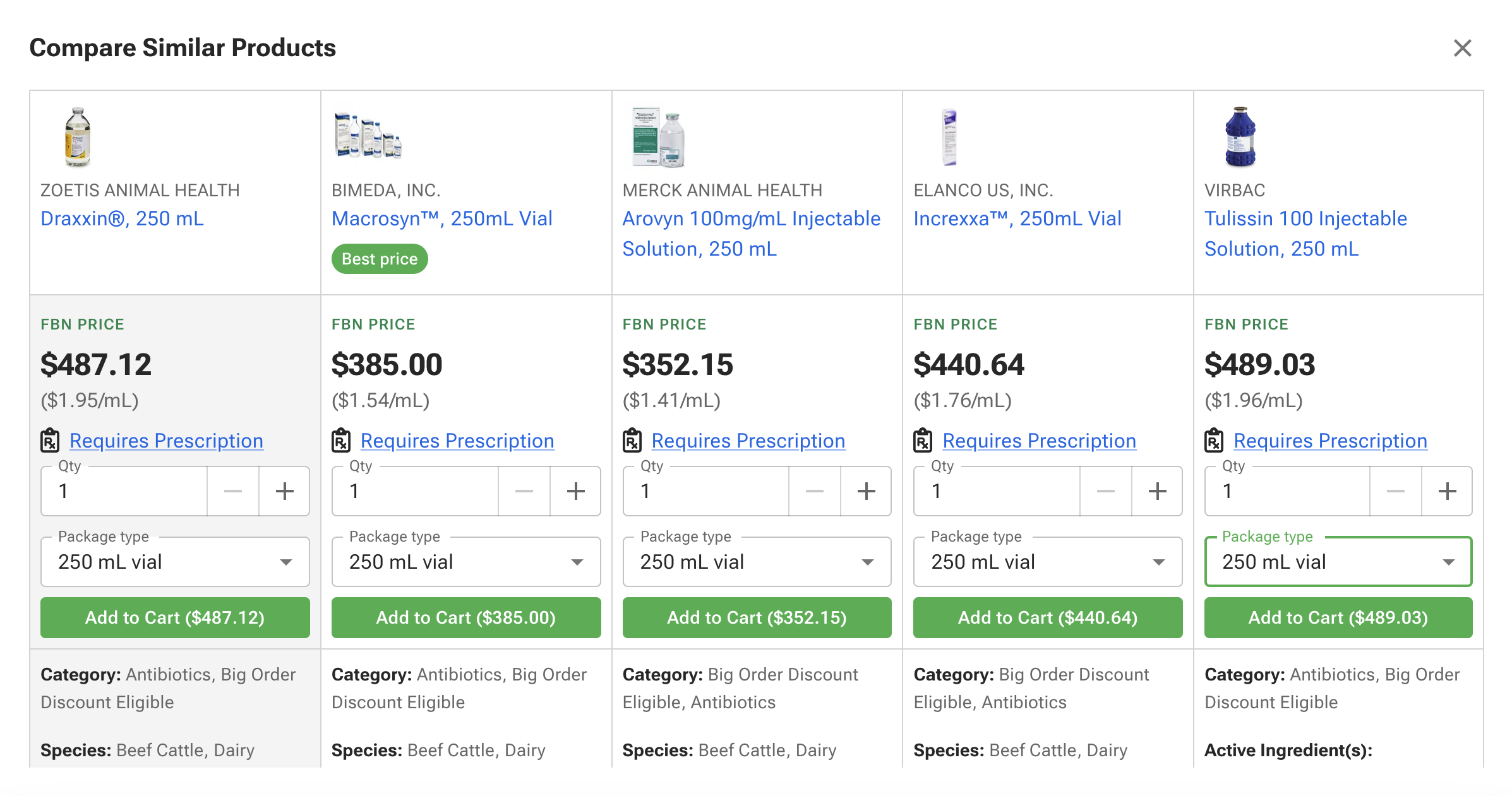Image resolution: width=1512 pixels, height=796 pixels.
Task: Click the Rx icon for Increxxa
Action: (923, 441)
